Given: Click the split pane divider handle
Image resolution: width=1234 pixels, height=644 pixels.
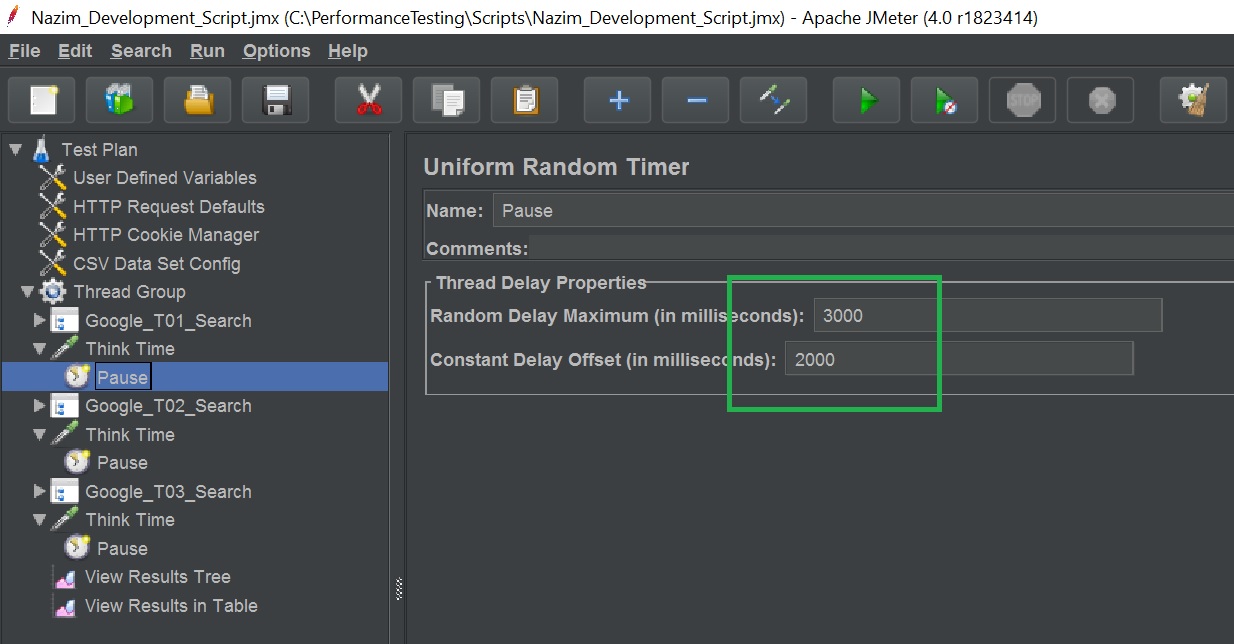Looking at the screenshot, I should point(398,589).
